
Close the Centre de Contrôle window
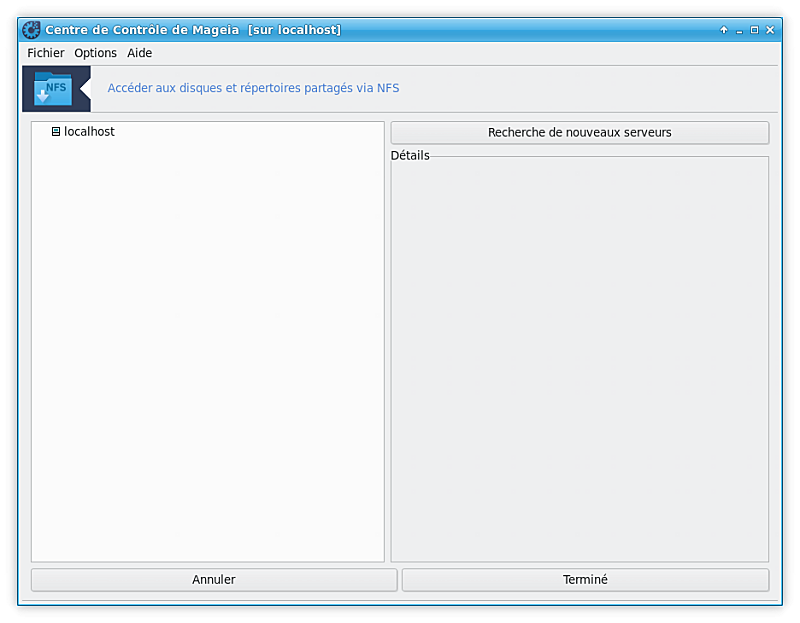[770, 30]
